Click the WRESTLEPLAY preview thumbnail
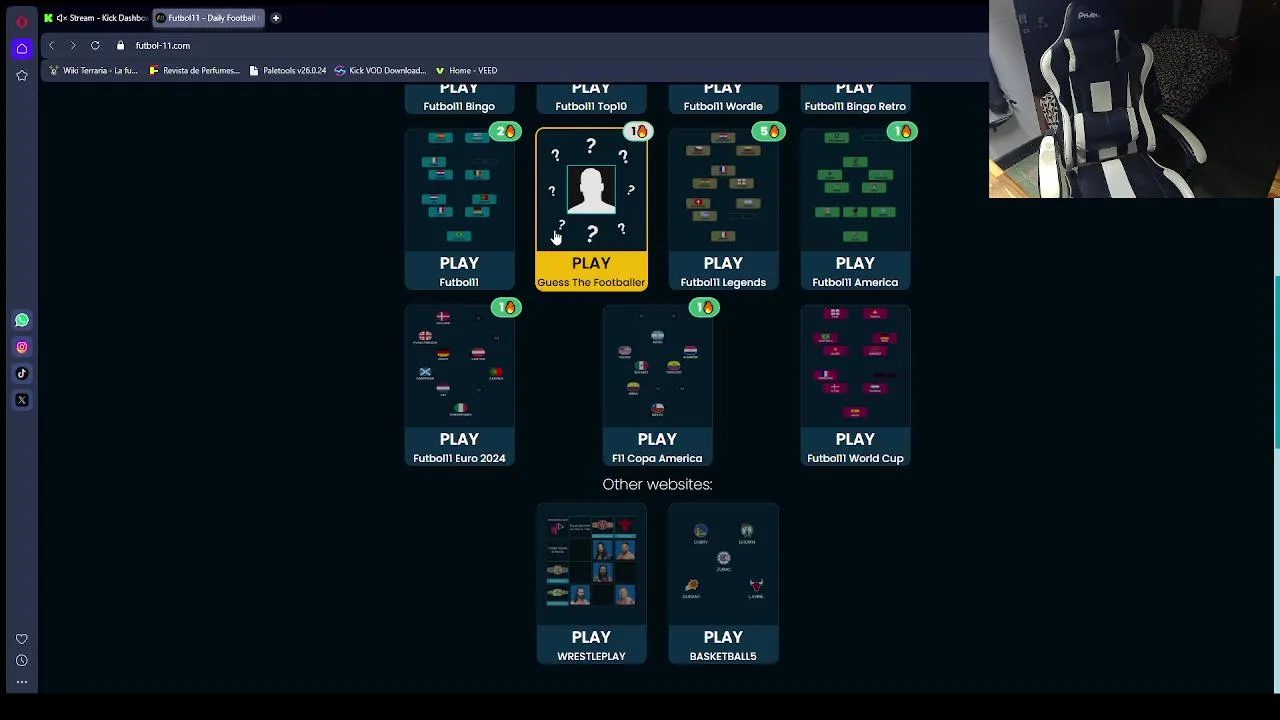The image size is (1280, 720). (x=591, y=563)
